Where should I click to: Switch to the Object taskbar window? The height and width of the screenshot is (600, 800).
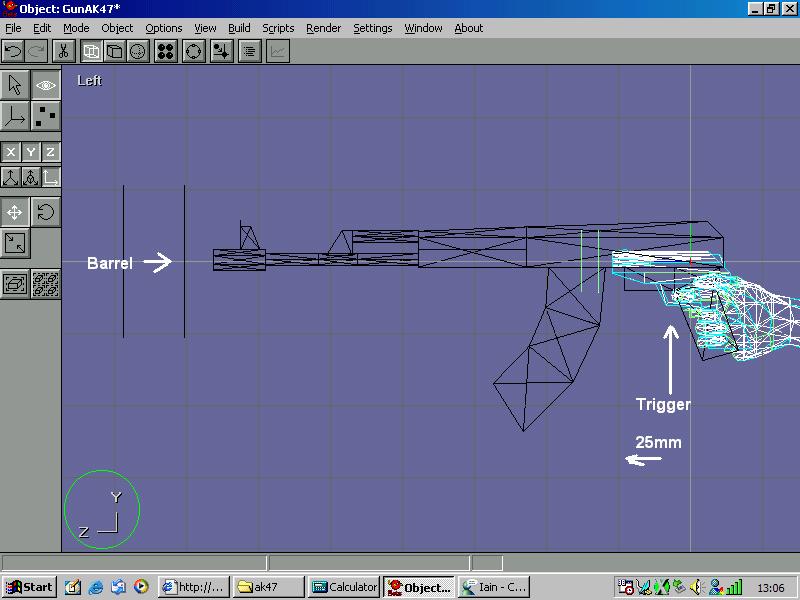[419, 587]
